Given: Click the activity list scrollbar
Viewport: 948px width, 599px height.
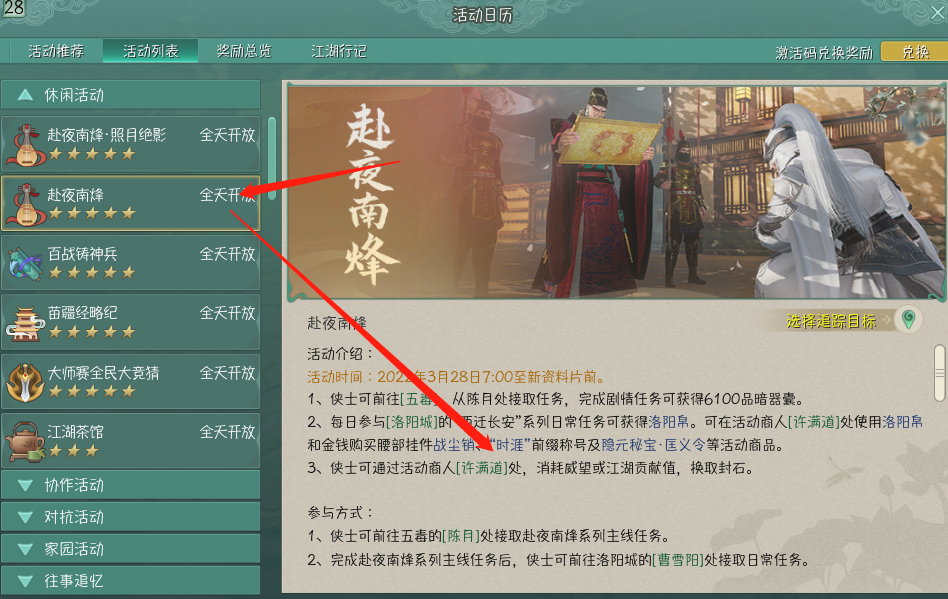Looking at the screenshot, I should pyautogui.click(x=272, y=158).
